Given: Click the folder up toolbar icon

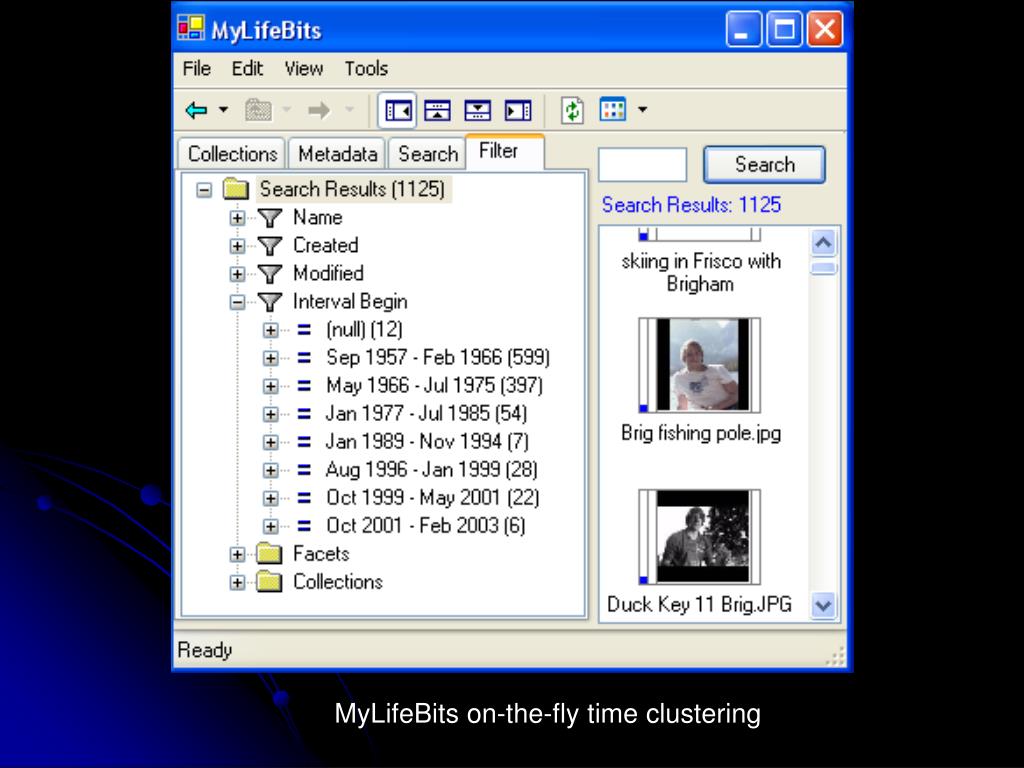Looking at the screenshot, I should pyautogui.click(x=259, y=110).
